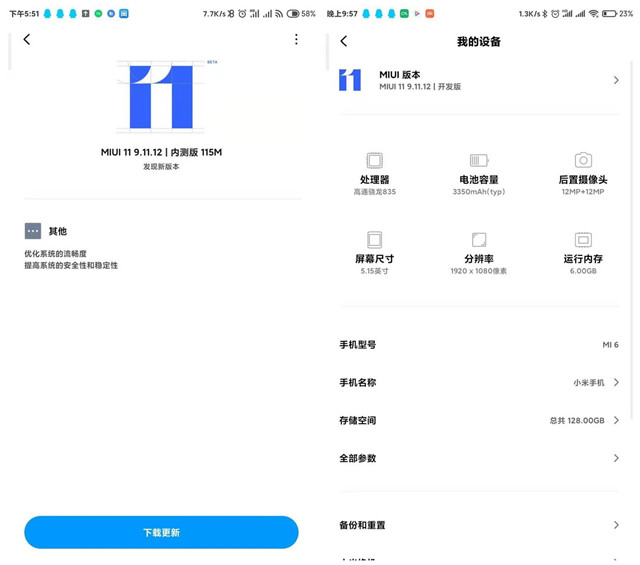Expand the MIUI 版本 row chevron
Image resolution: width=640 pixels, height=565 pixels.
pos(616,80)
